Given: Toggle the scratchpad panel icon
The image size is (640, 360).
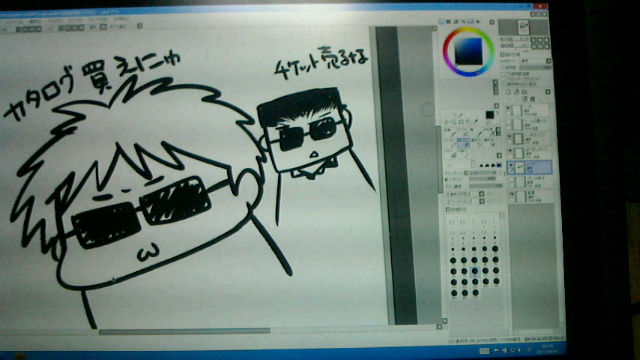Looking at the screenshot, I should [478, 22].
